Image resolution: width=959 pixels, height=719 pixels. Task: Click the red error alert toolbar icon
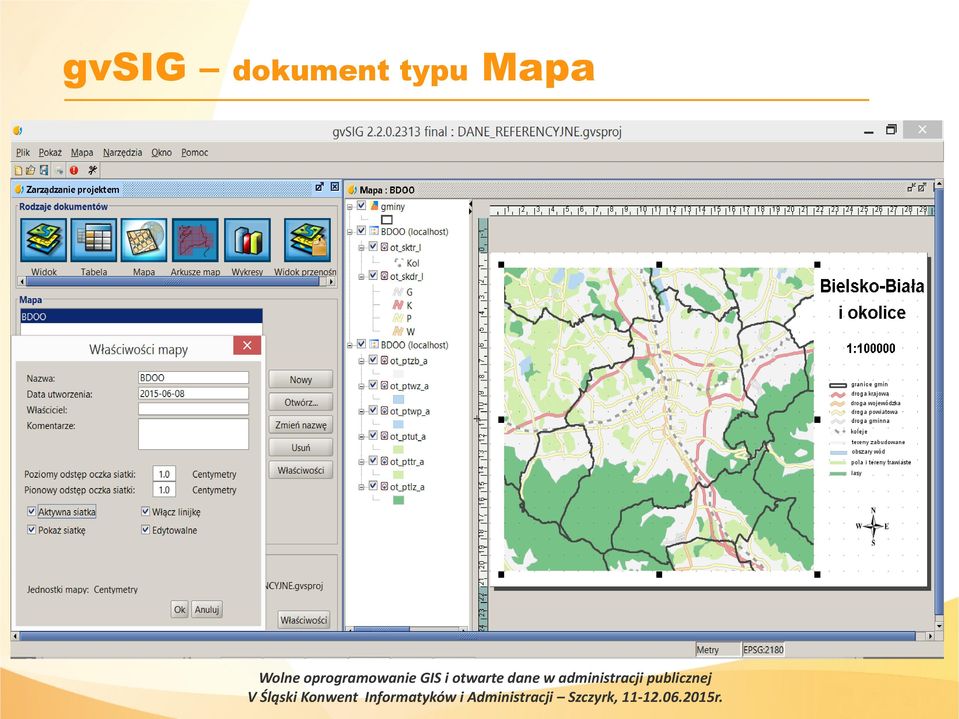tap(74, 171)
